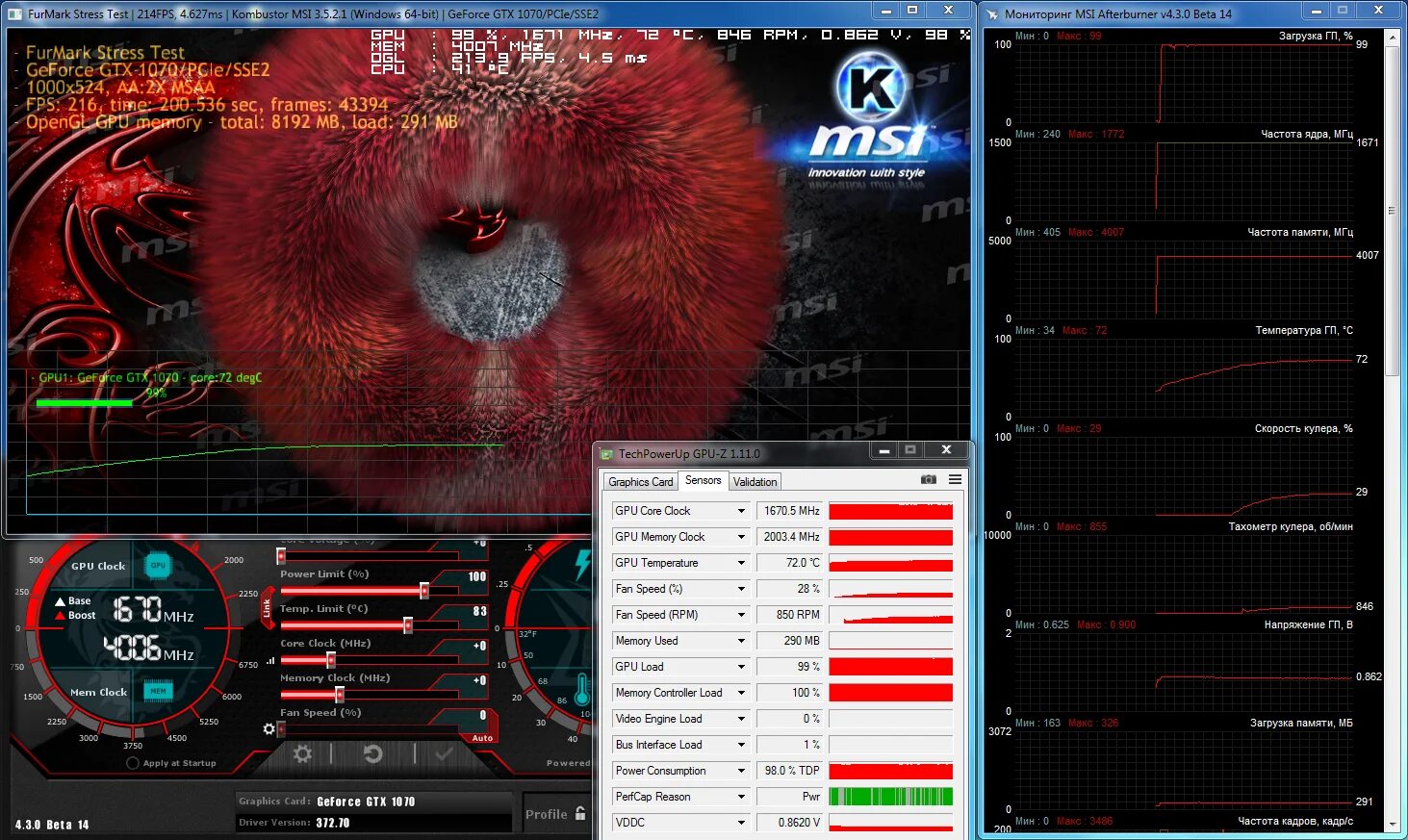The height and width of the screenshot is (840, 1408).
Task: Click the apply checkmark icon in Afterburner
Action: 444,754
